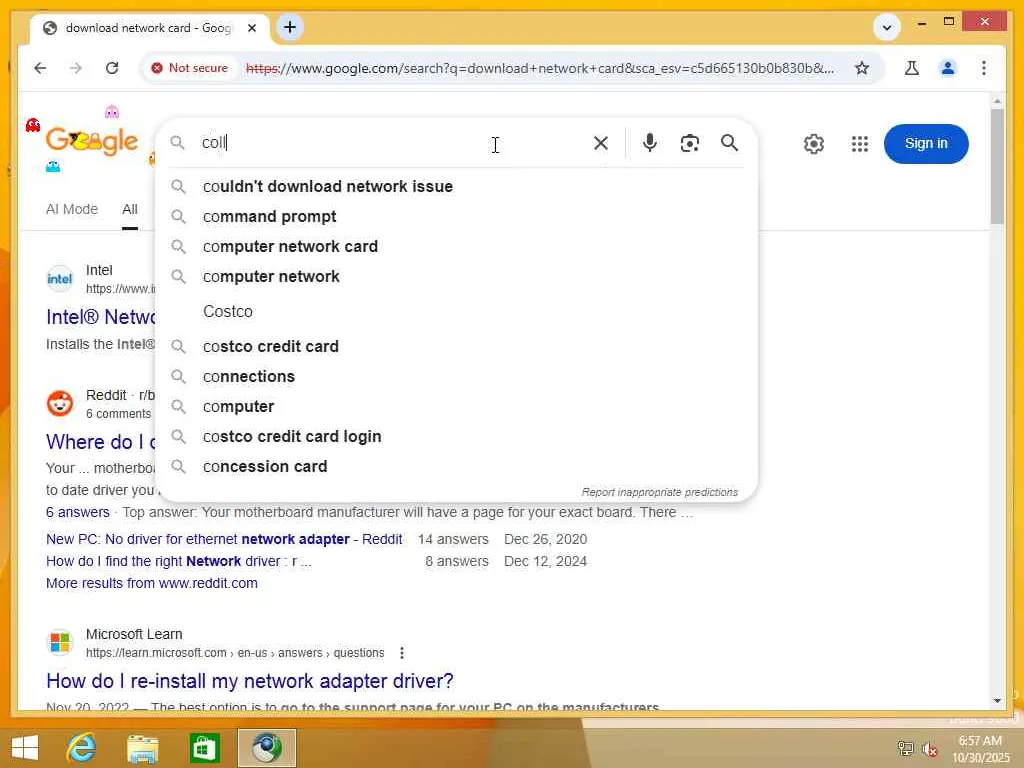The height and width of the screenshot is (768, 1024).
Task: Choose suggestion couldn't download network issue
Action: tap(457, 186)
